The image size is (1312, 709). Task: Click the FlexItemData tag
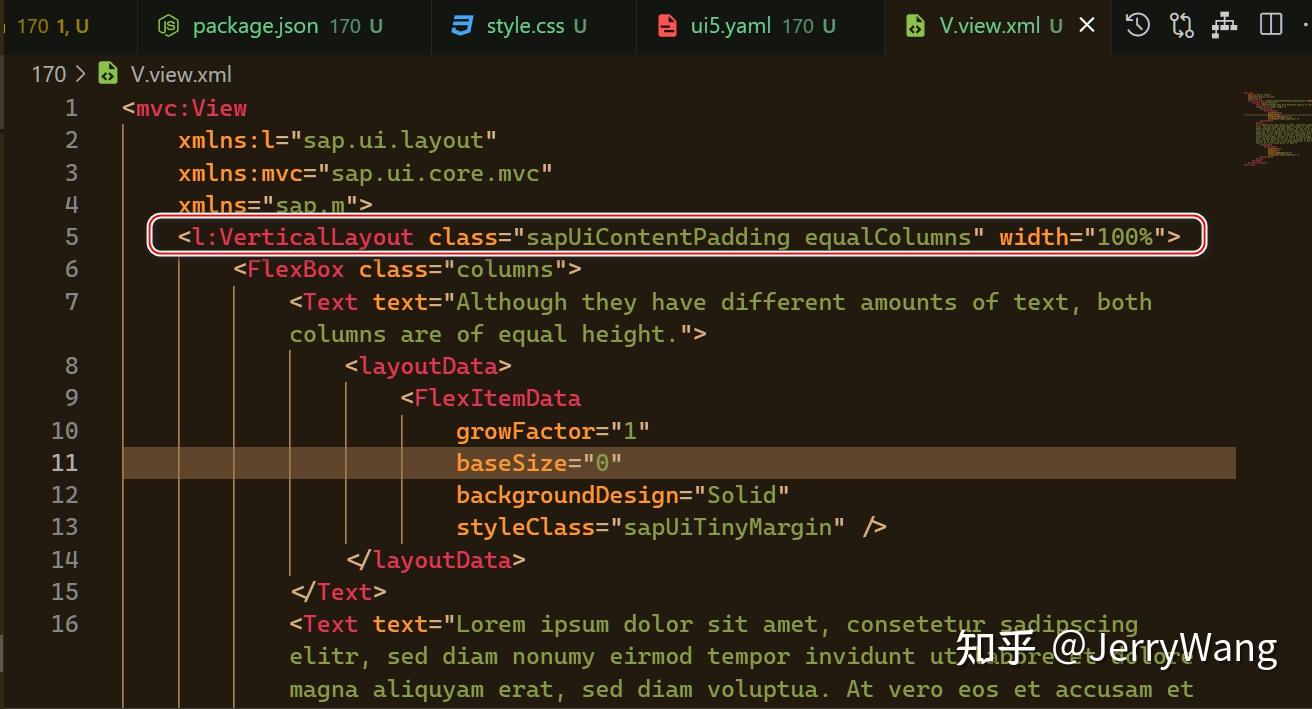(x=491, y=398)
